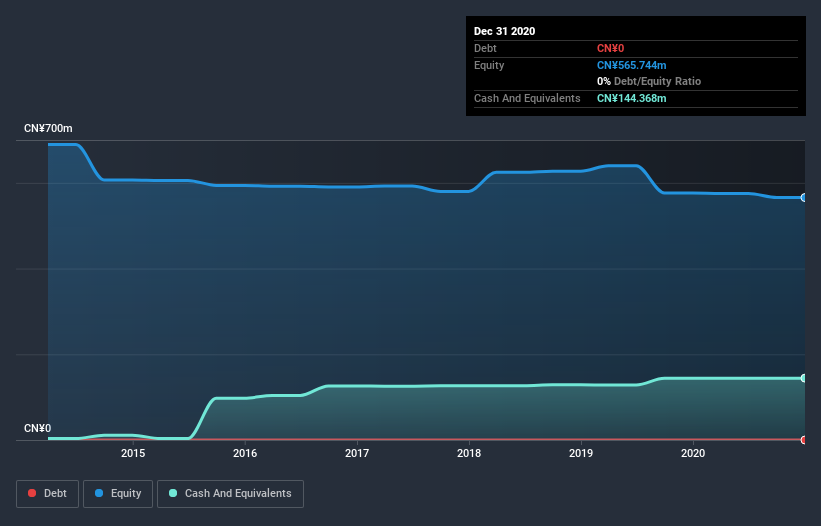
Task: Toggle the Debt legend button
Action: [48, 494]
